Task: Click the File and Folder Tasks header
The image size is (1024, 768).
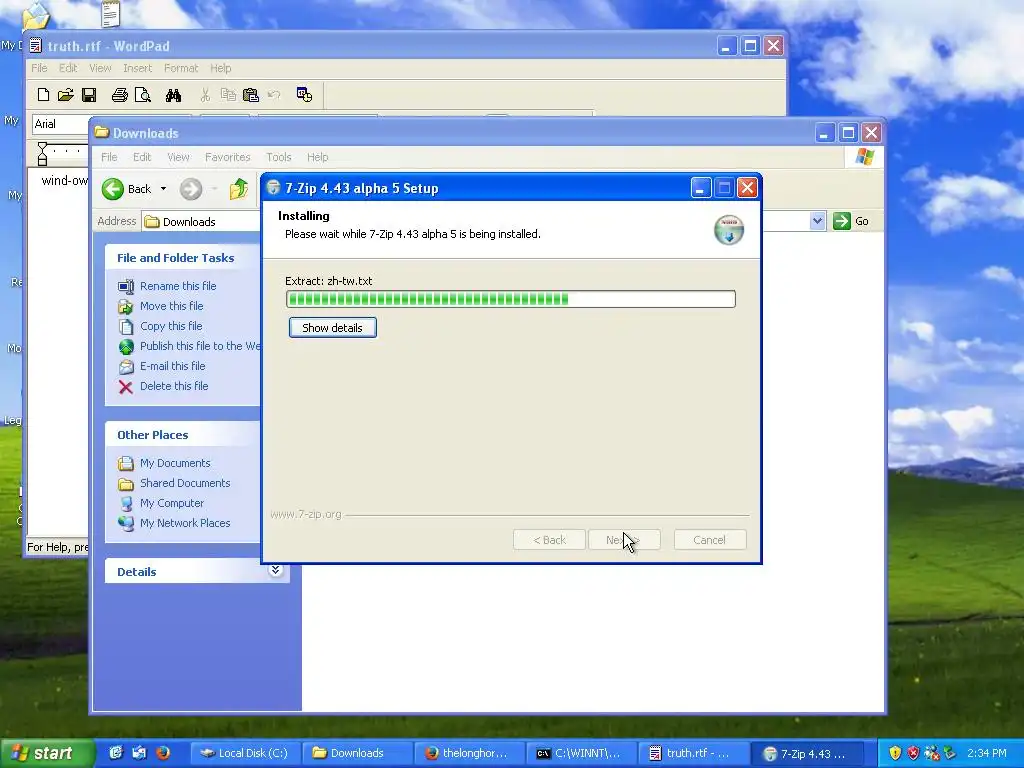Action: coord(183,258)
